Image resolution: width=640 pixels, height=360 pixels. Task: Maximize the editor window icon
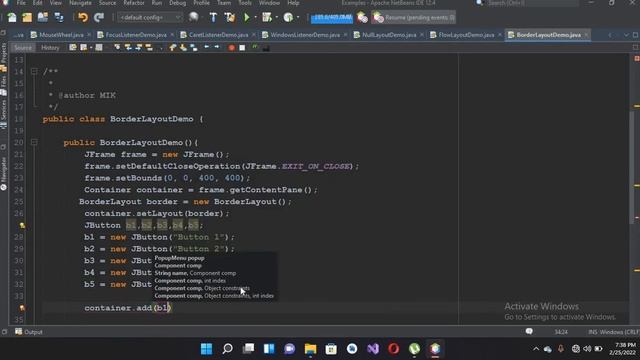(636, 35)
